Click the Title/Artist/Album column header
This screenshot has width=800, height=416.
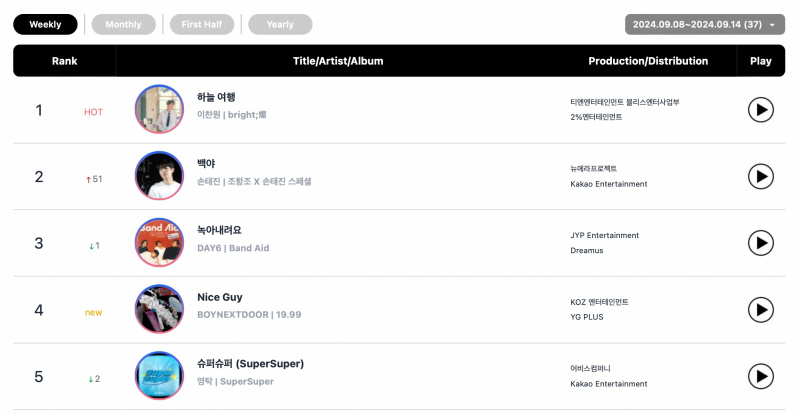[x=338, y=61]
